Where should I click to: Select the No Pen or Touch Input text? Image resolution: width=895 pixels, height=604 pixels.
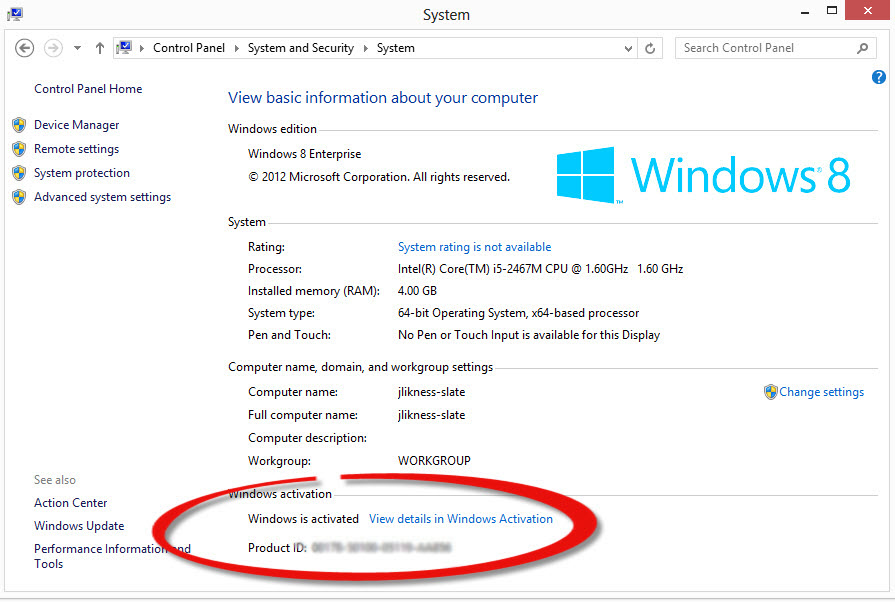[x=529, y=335]
